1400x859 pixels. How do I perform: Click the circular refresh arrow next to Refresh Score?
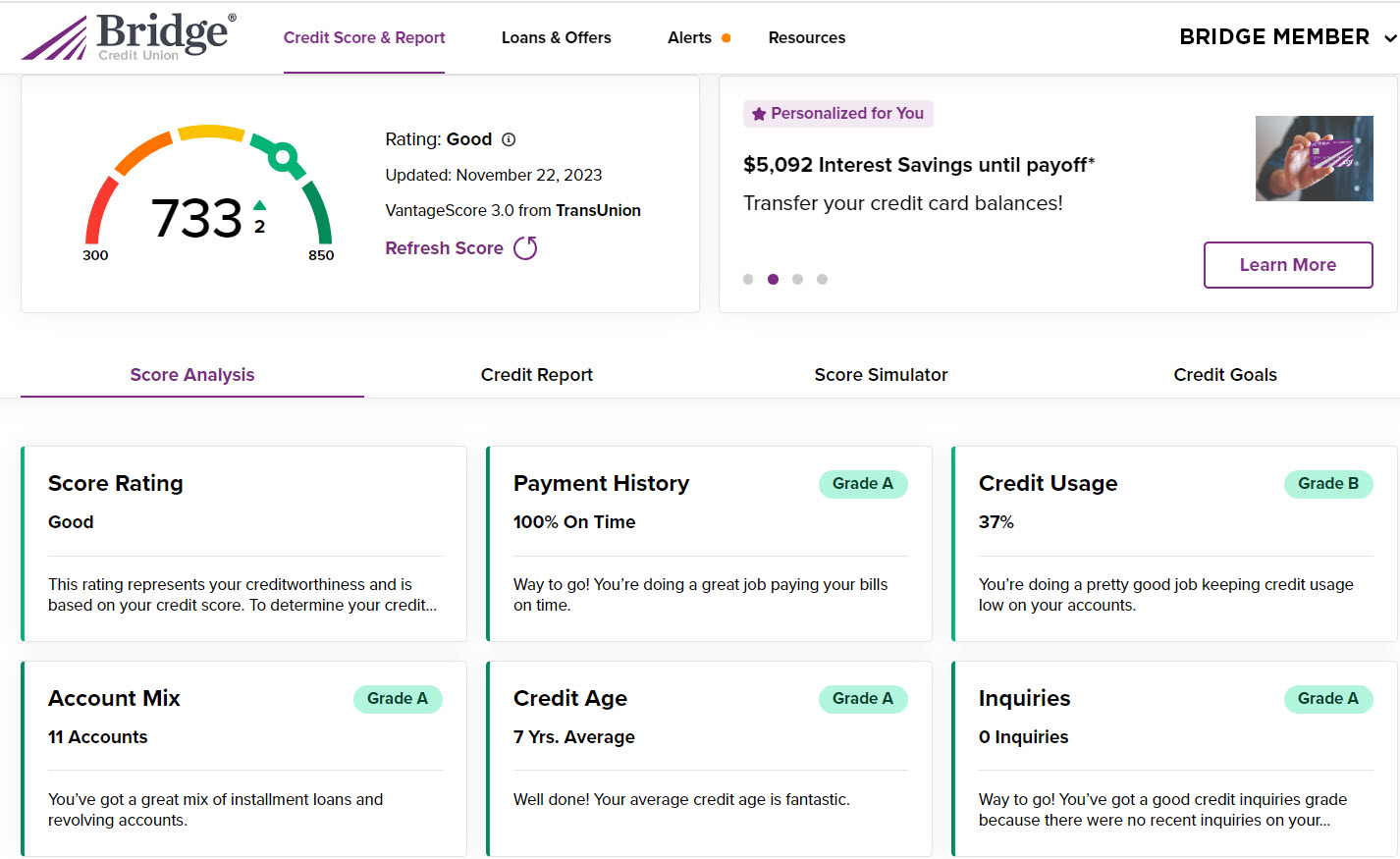[525, 247]
